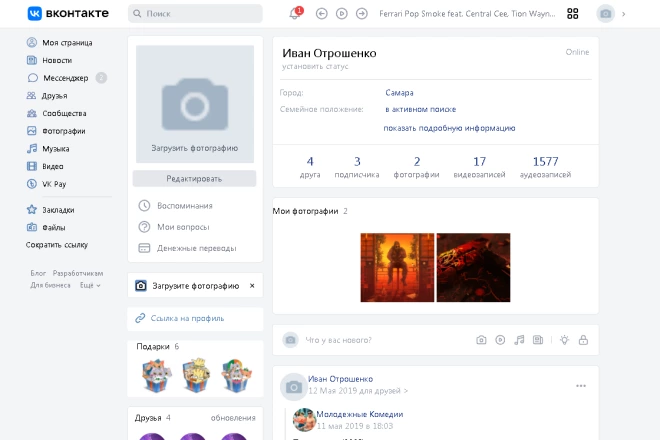Open the first gift thumbnail
The image size is (660, 440).
point(156,375)
